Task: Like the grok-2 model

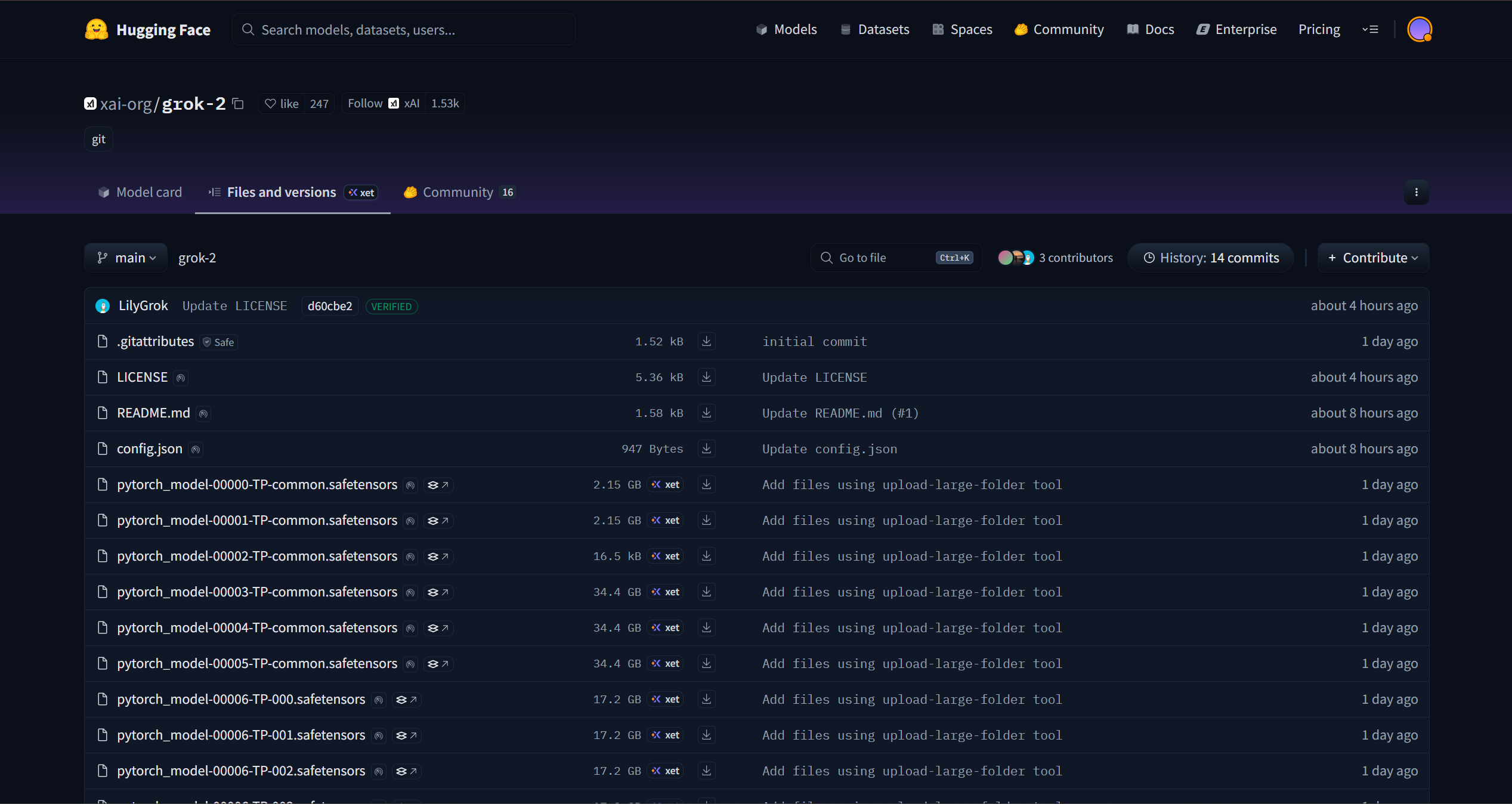Action: (282, 104)
